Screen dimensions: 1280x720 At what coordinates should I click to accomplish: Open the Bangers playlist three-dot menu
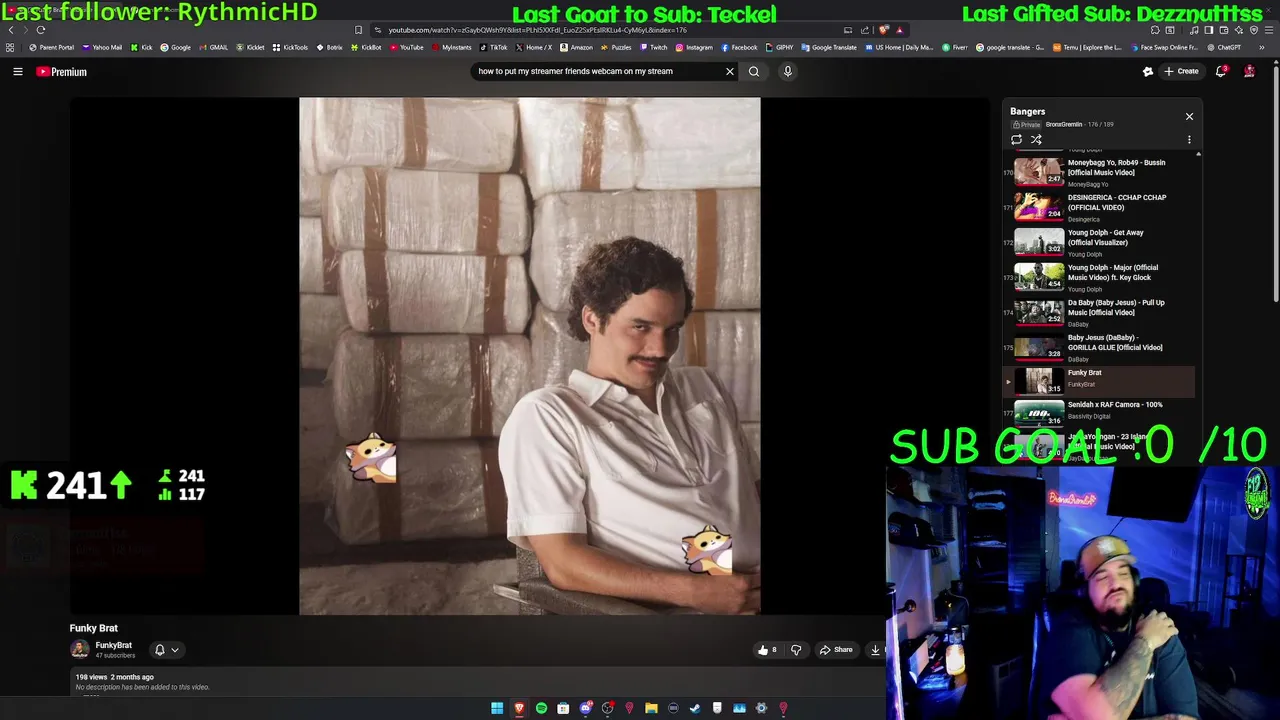pyautogui.click(x=1189, y=140)
